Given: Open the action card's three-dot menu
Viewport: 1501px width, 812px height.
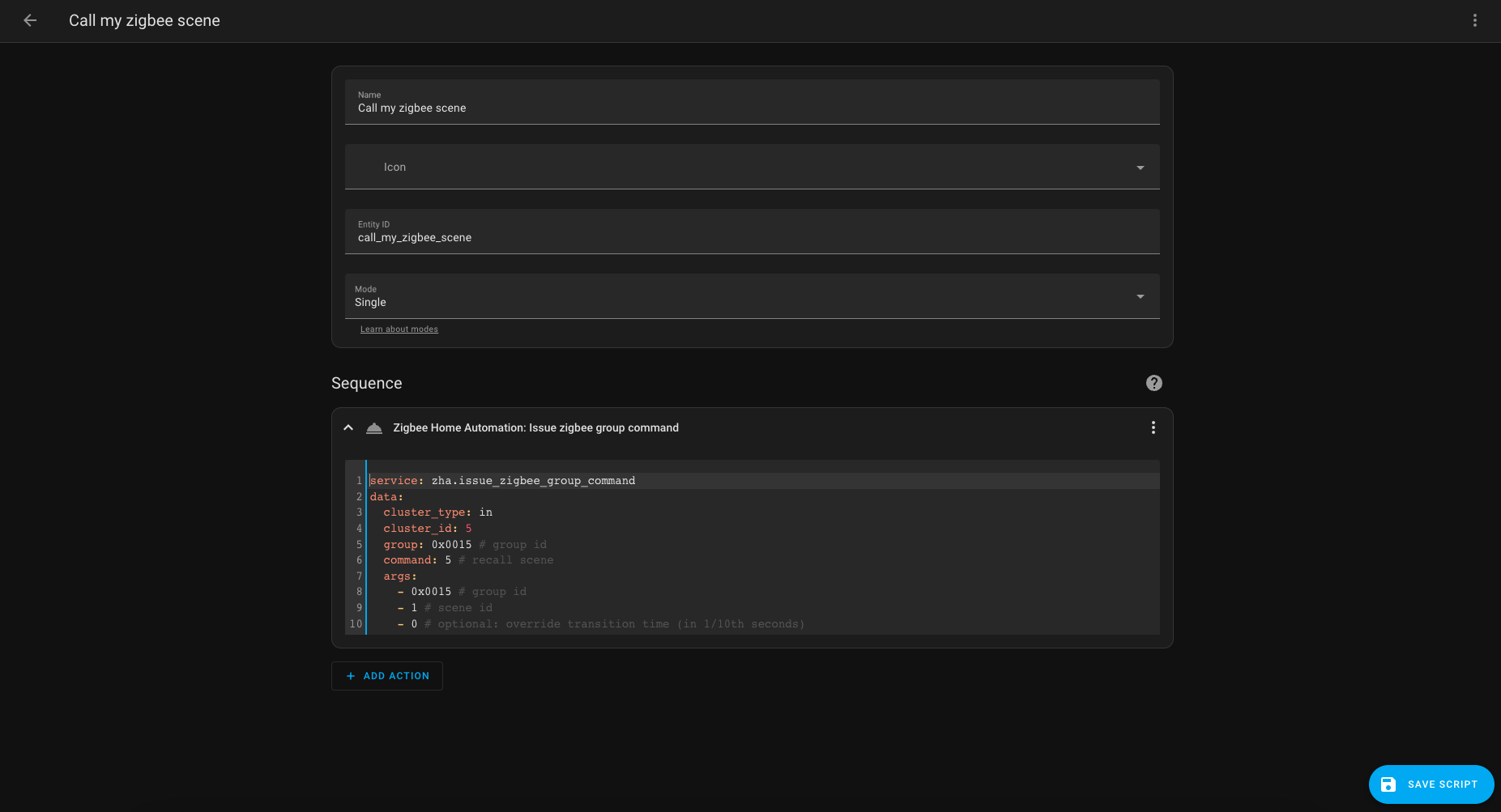Looking at the screenshot, I should tap(1153, 427).
